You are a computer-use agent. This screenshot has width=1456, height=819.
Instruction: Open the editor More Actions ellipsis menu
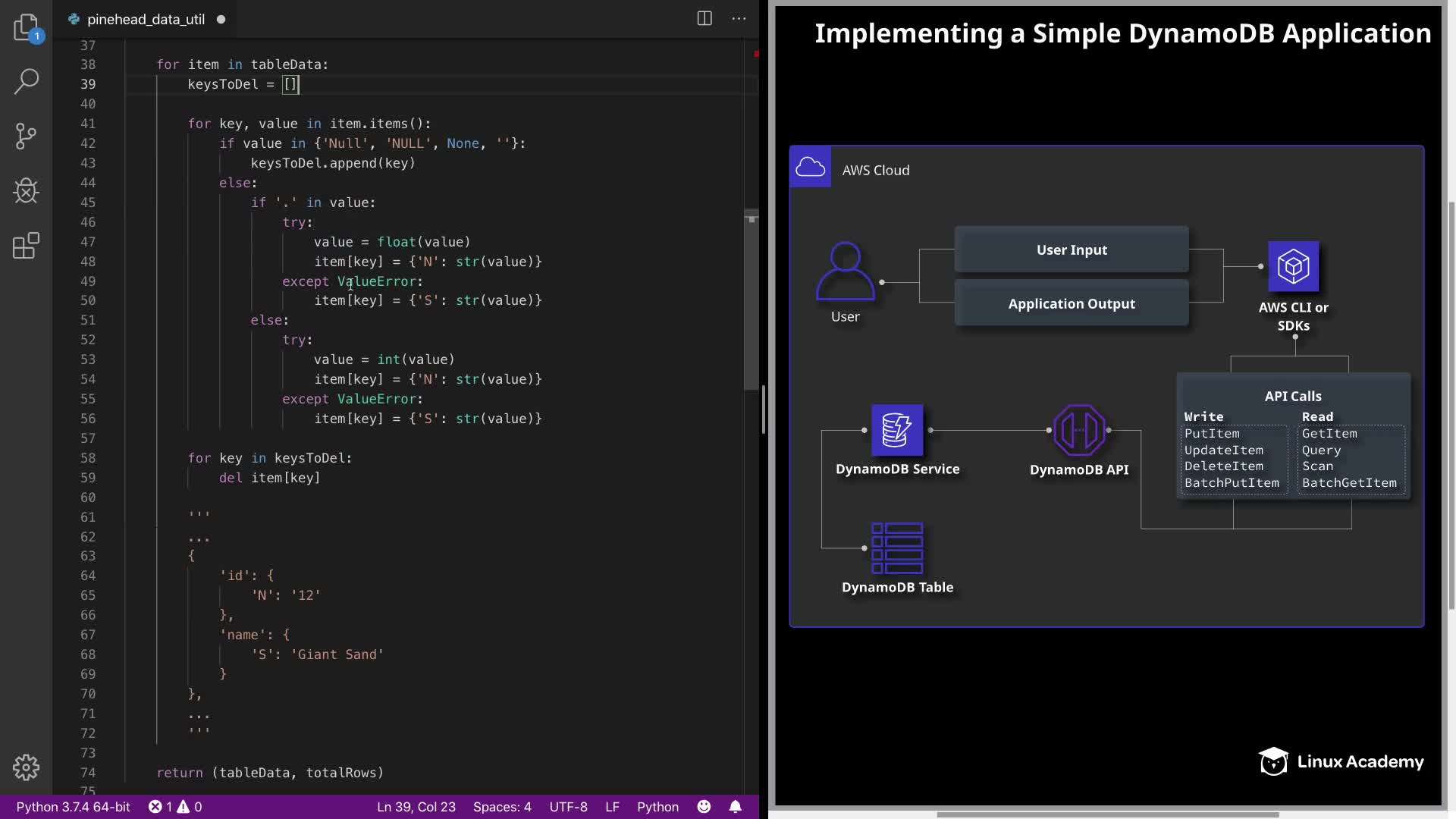click(x=739, y=19)
